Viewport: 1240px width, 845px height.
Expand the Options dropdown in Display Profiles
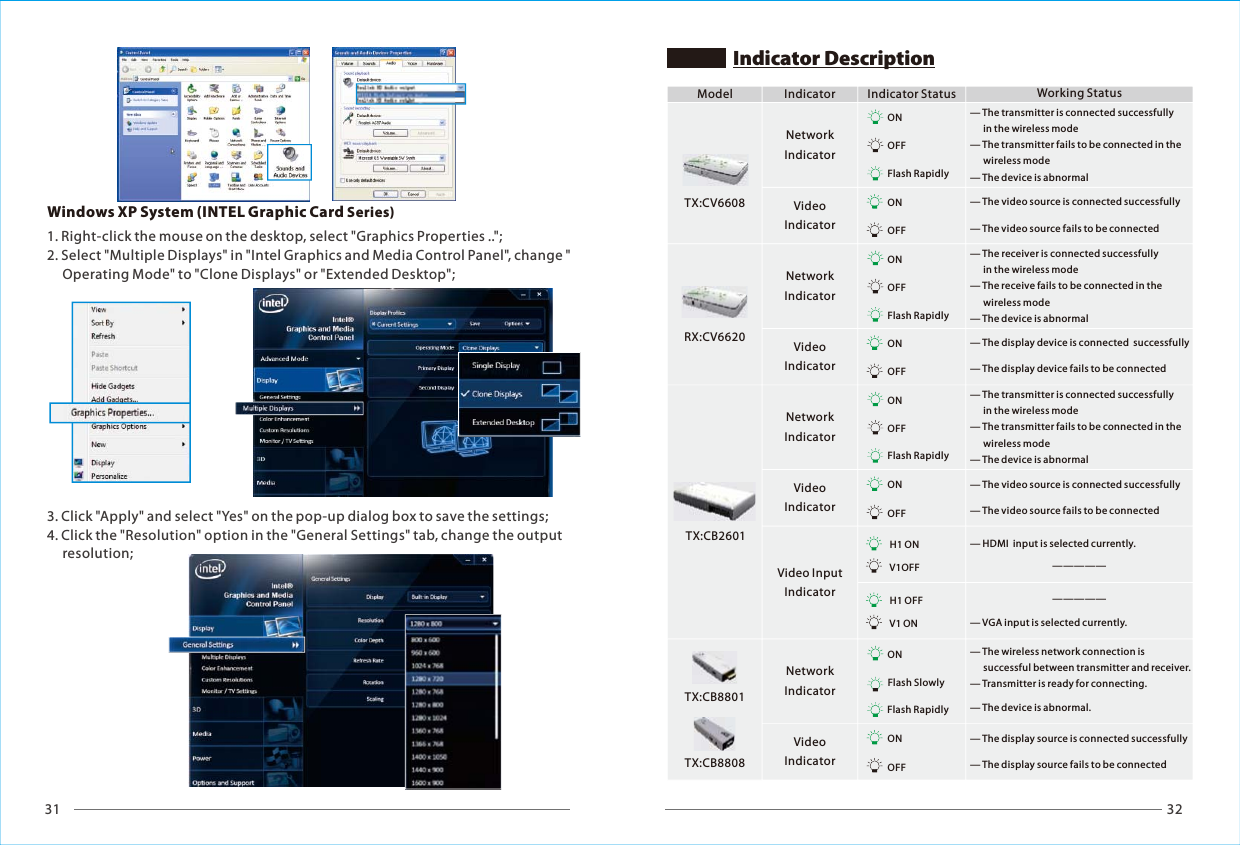[517, 324]
